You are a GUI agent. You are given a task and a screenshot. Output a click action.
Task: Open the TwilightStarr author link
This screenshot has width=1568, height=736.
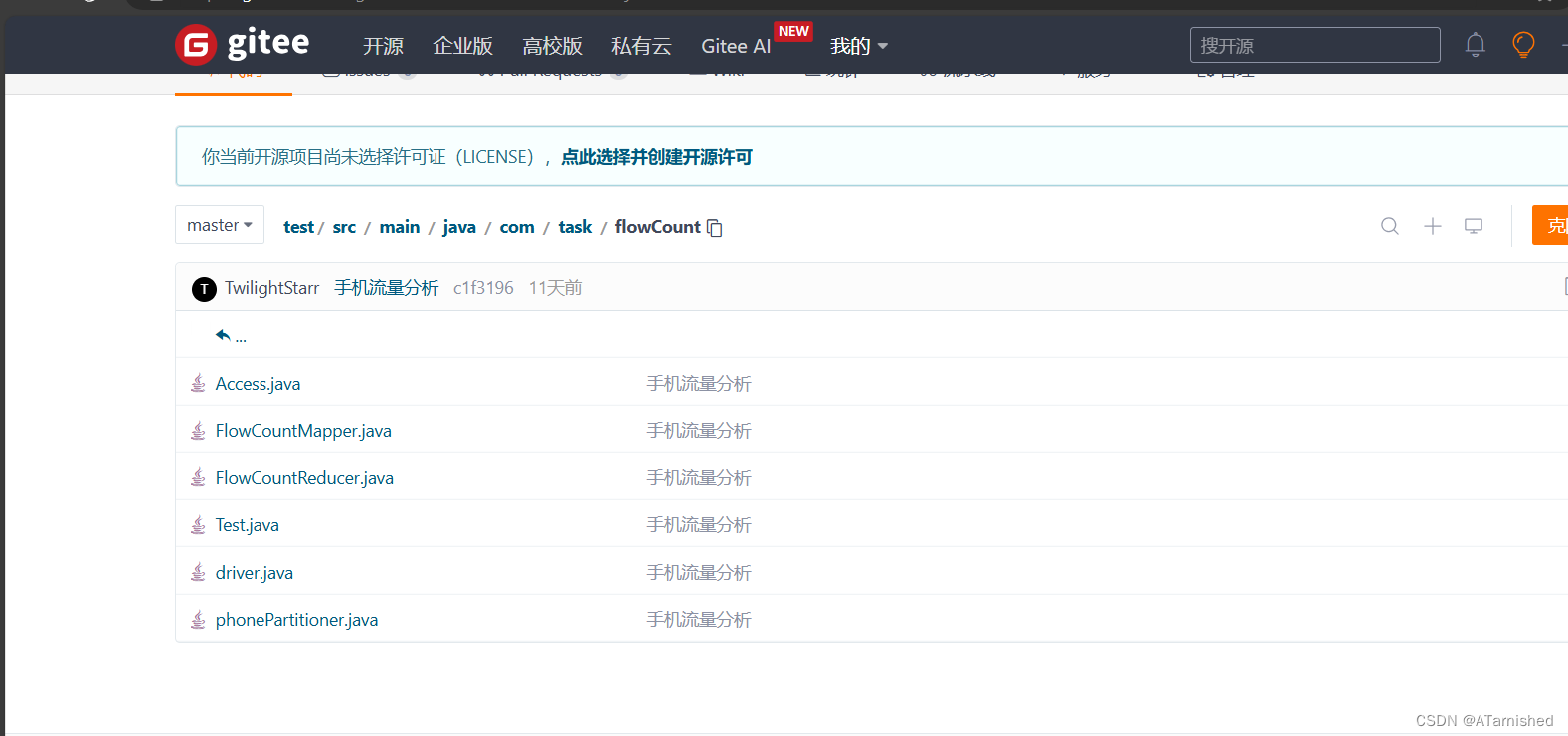tap(271, 288)
